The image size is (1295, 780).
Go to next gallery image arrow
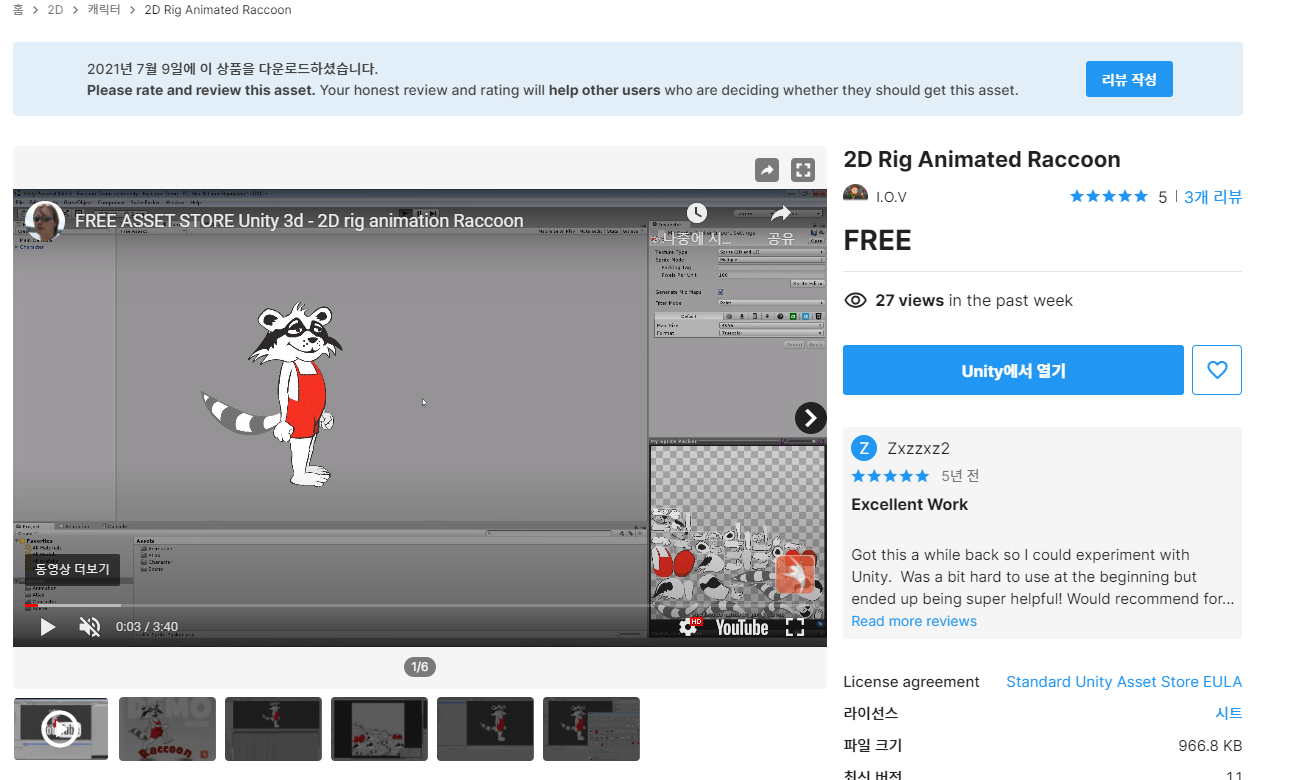click(810, 418)
